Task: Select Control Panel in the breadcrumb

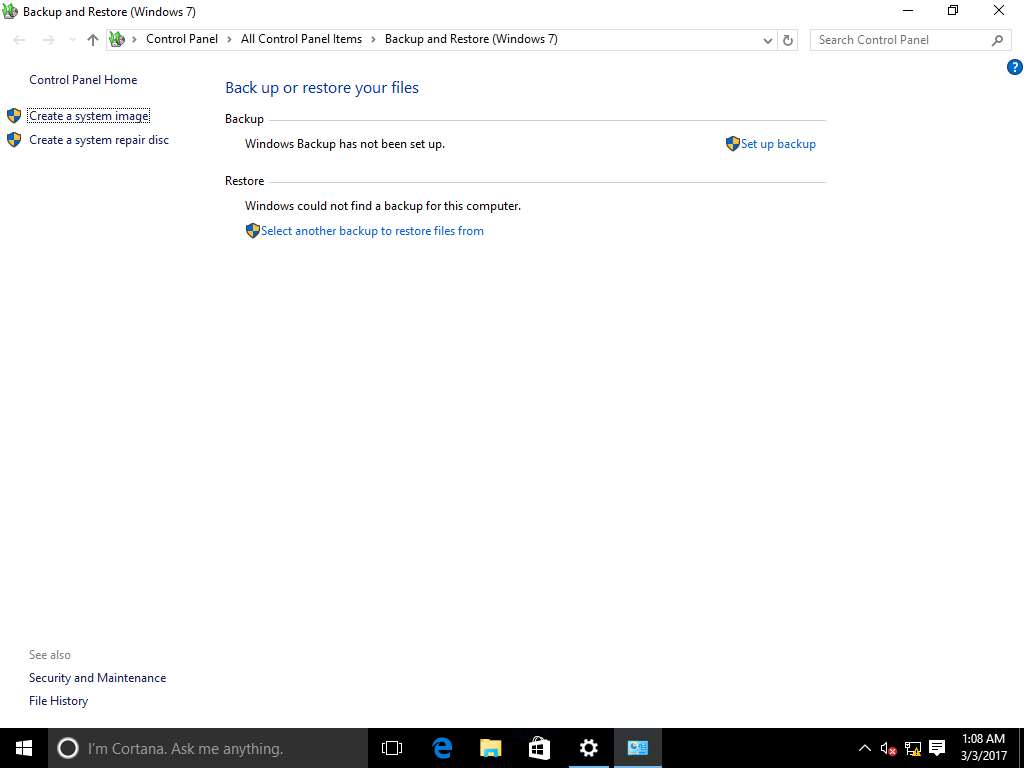Action: pos(182,39)
